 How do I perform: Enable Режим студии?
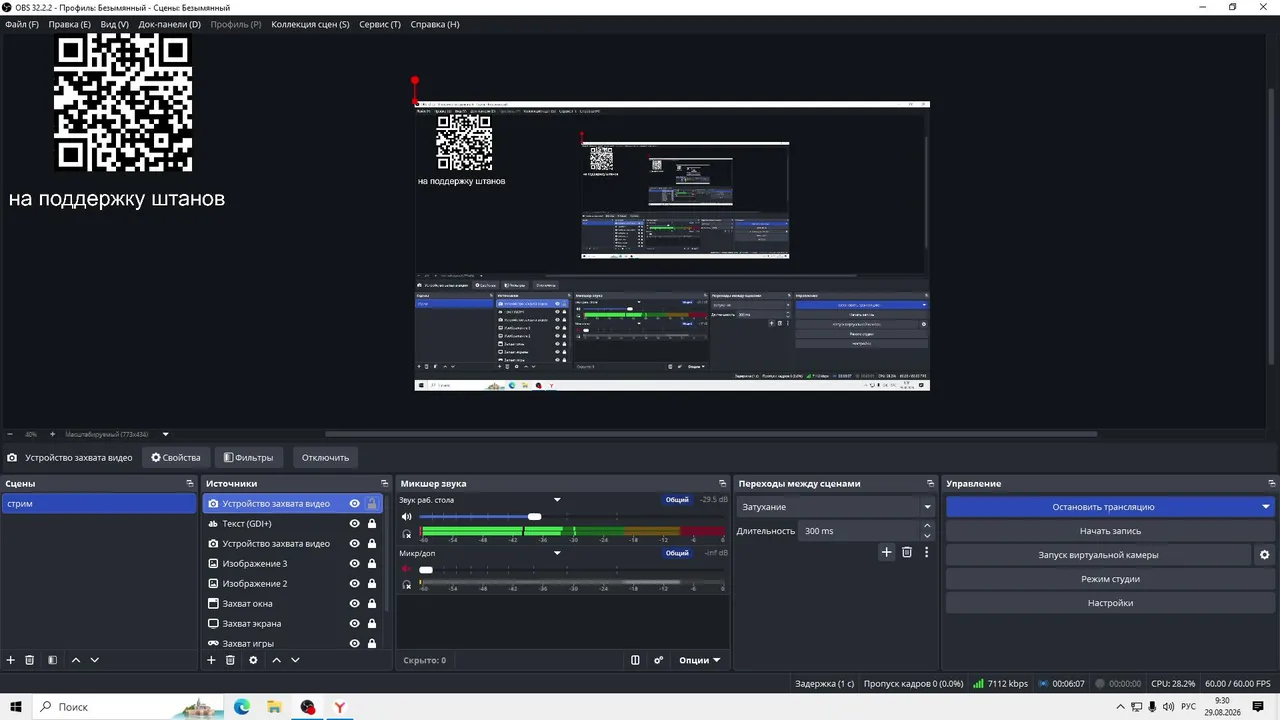tap(1110, 579)
